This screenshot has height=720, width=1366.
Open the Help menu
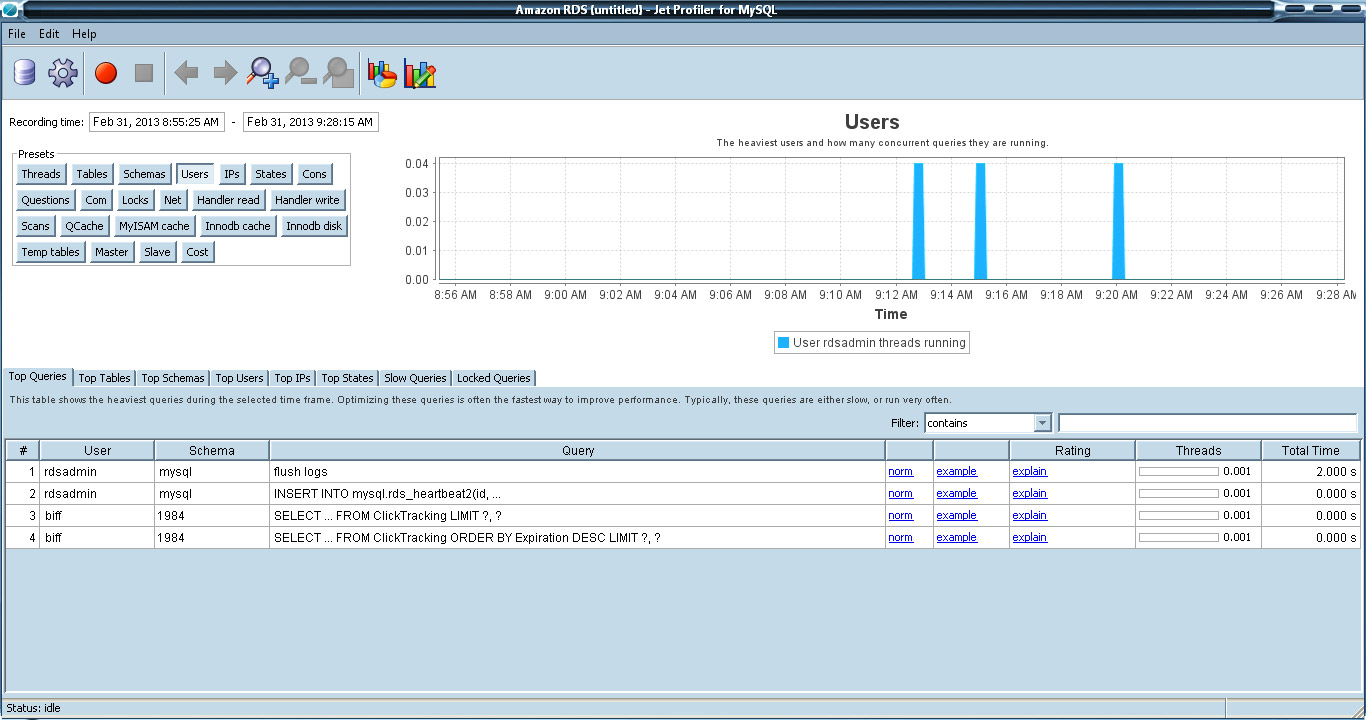[x=85, y=34]
